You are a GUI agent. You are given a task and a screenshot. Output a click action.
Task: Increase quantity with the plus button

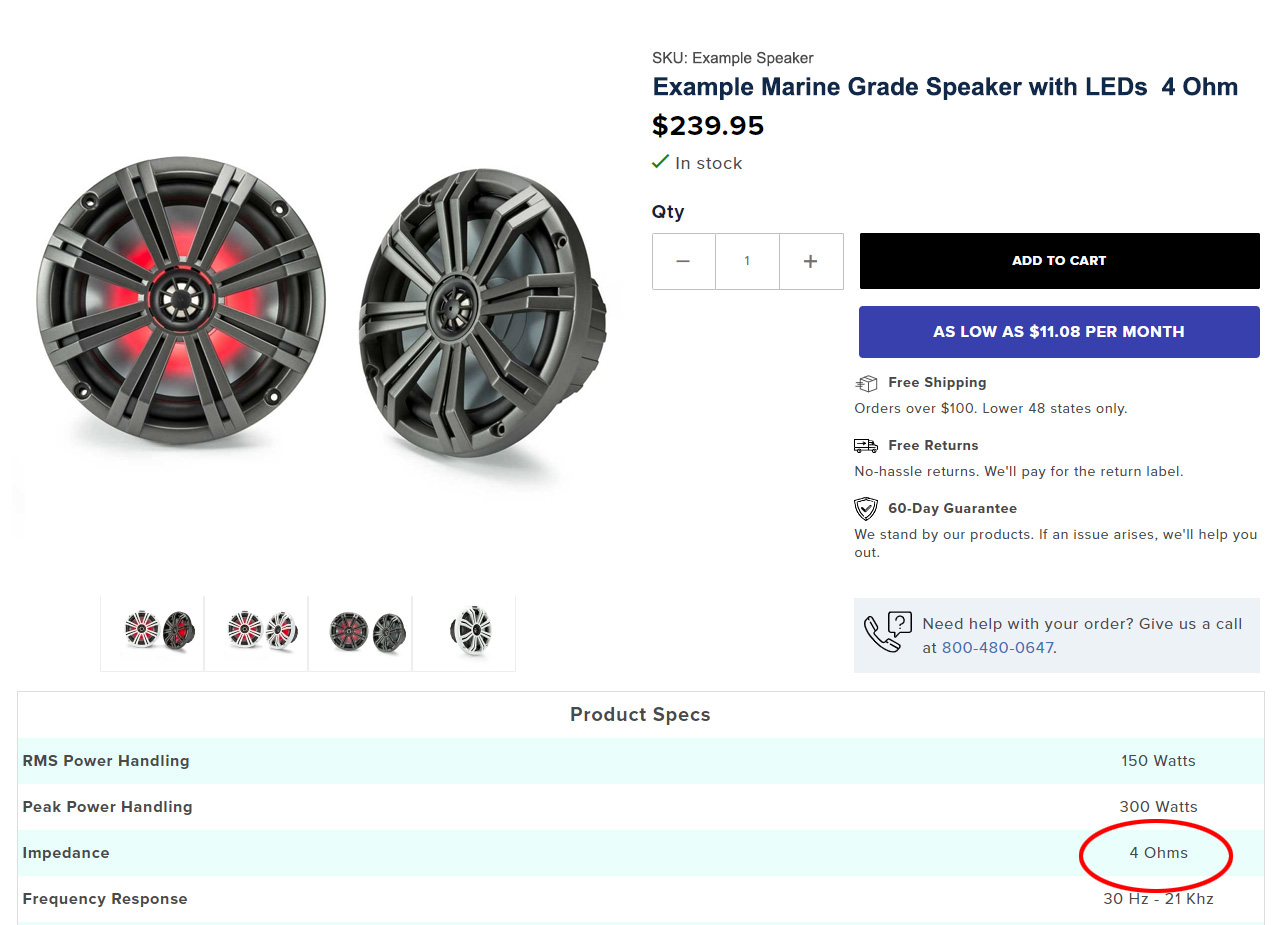tap(811, 261)
